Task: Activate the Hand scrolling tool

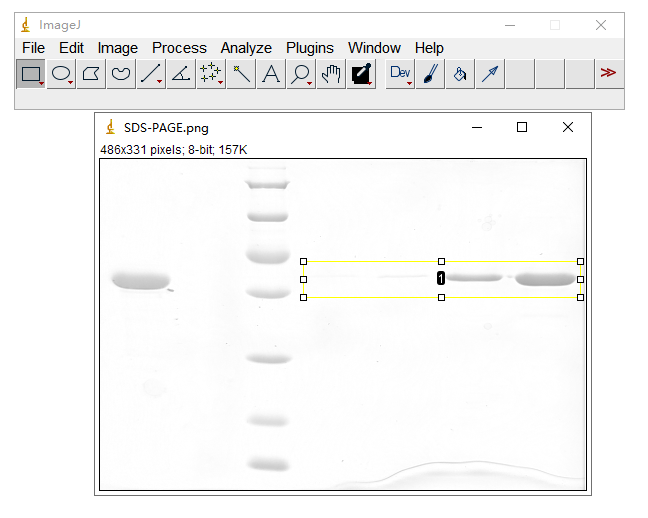Action: point(331,73)
